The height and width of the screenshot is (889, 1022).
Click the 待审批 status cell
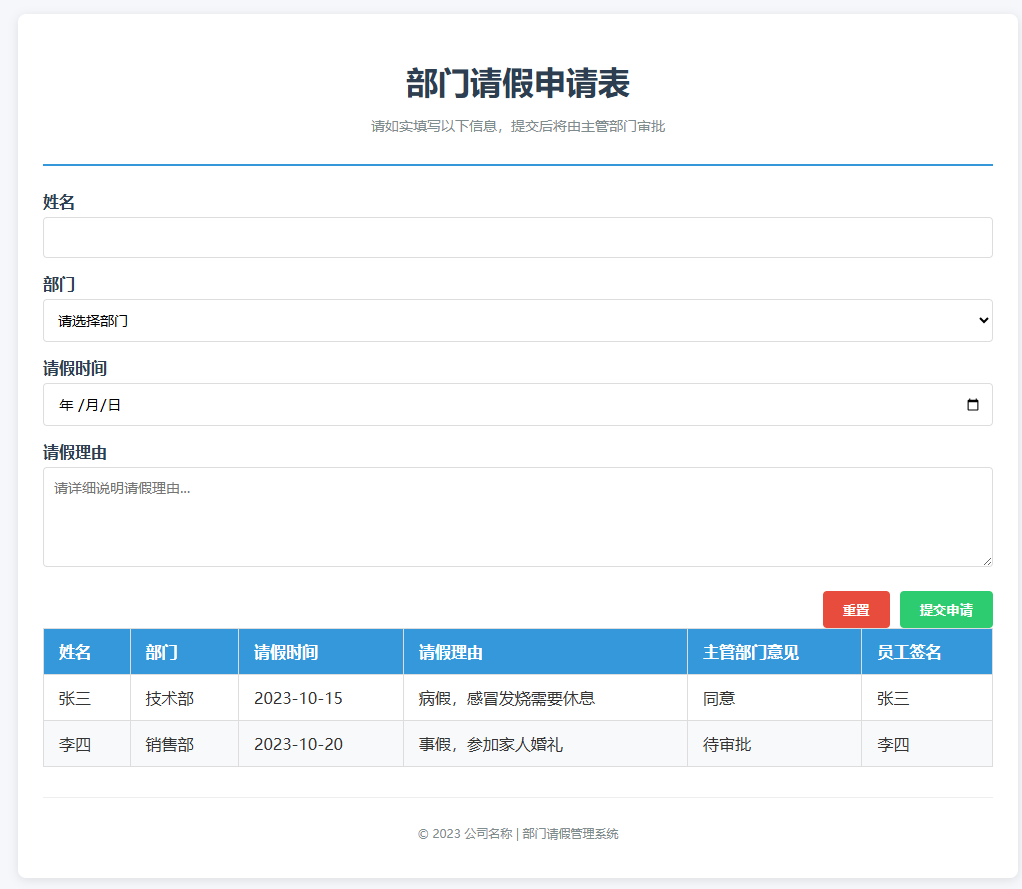click(727, 744)
